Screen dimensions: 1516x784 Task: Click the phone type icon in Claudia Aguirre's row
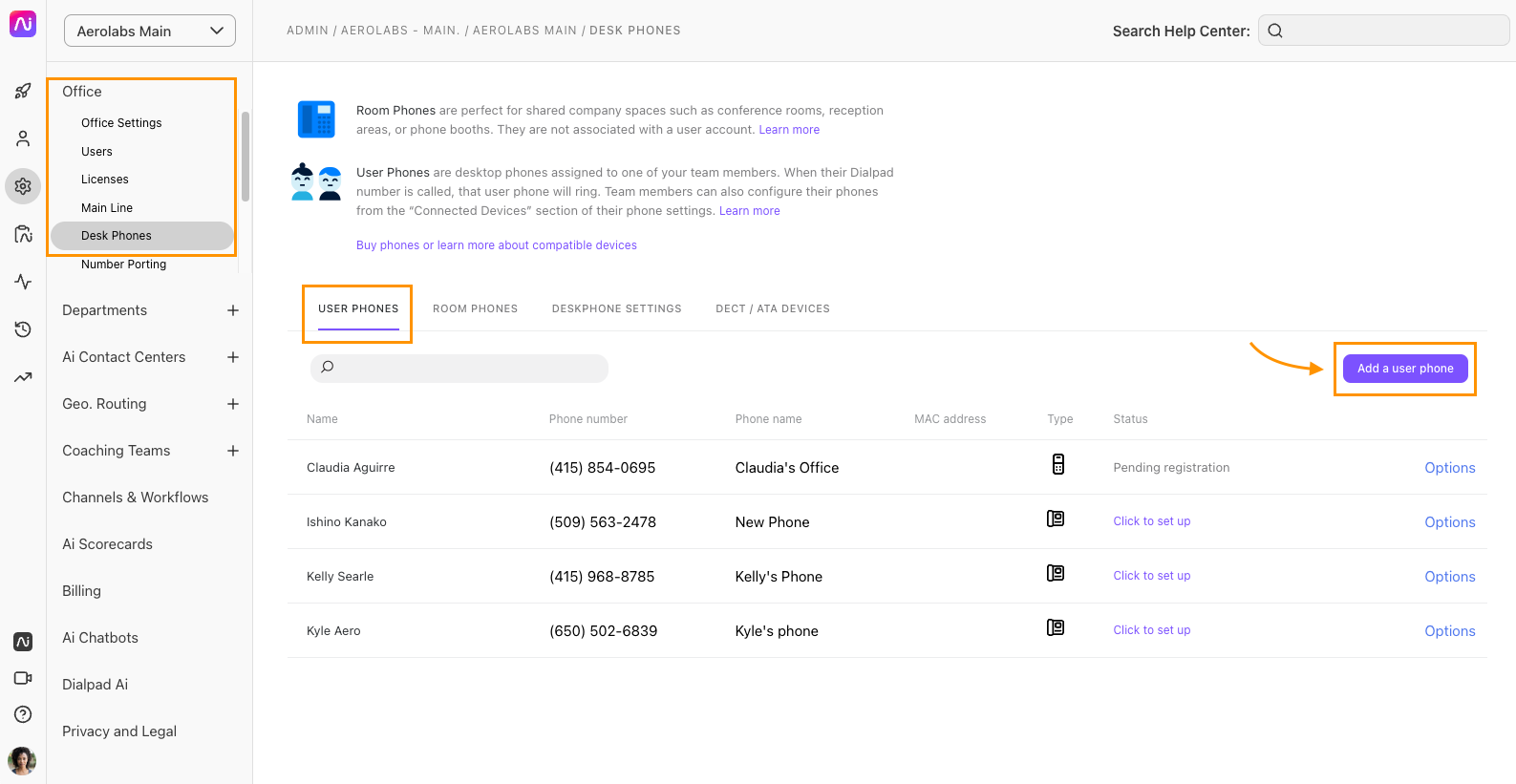point(1058,464)
